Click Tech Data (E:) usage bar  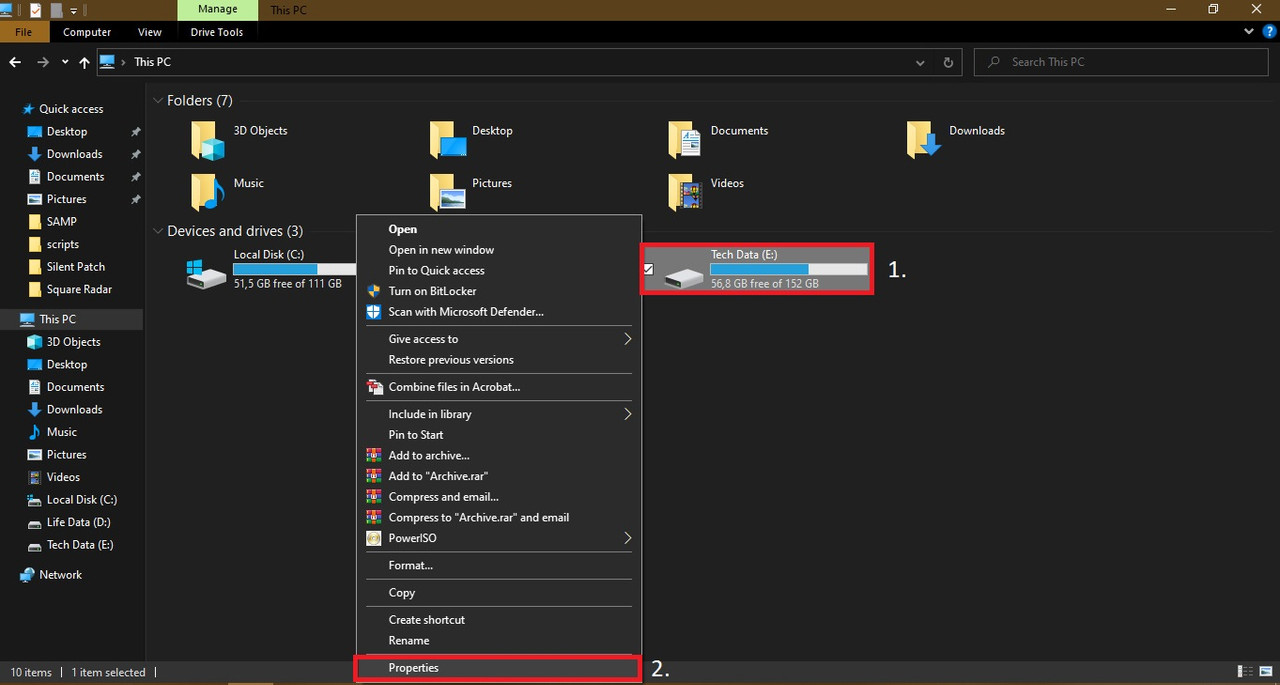[x=788, y=269]
